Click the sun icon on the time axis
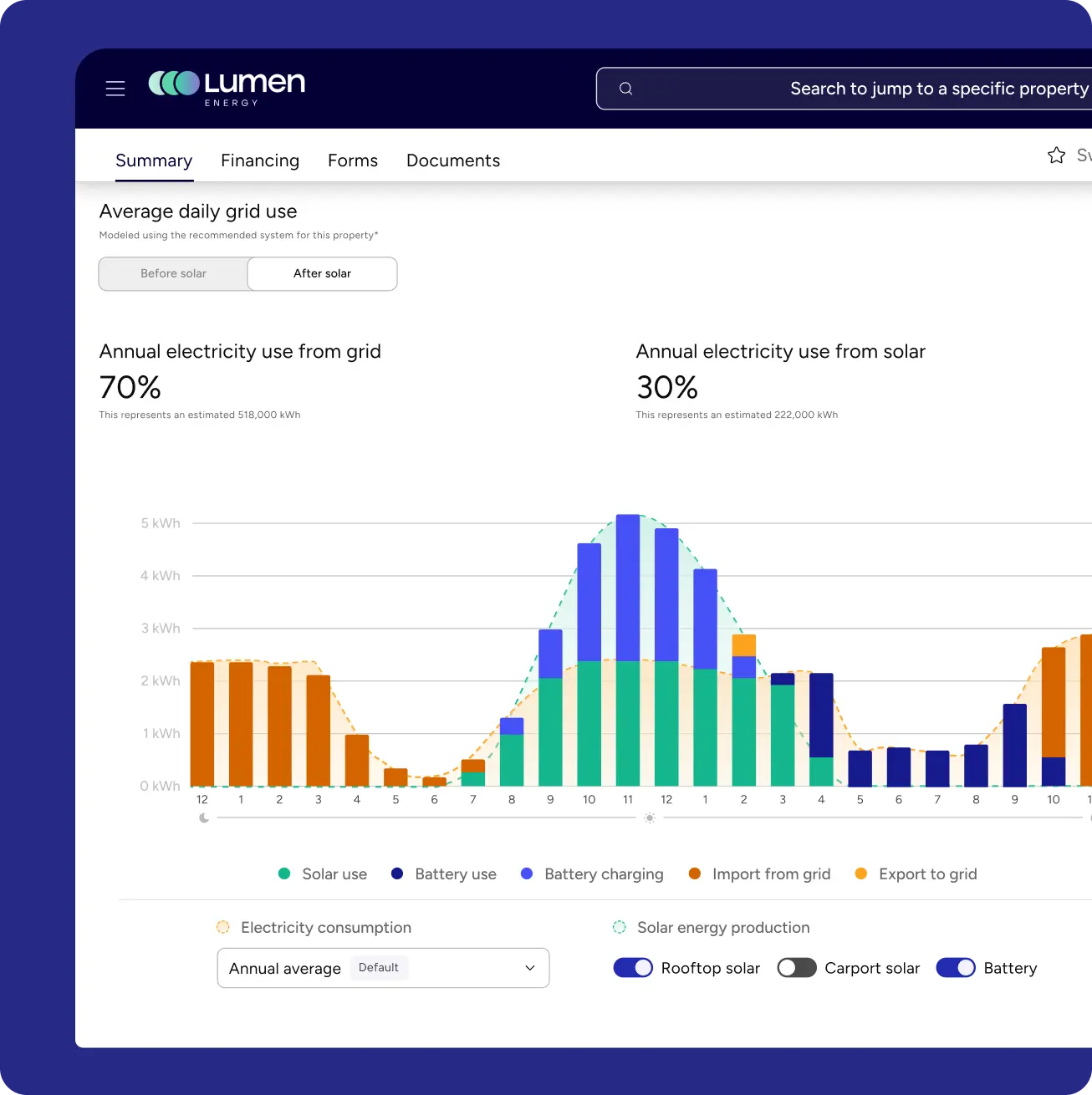Image resolution: width=1092 pixels, height=1095 pixels. click(649, 817)
